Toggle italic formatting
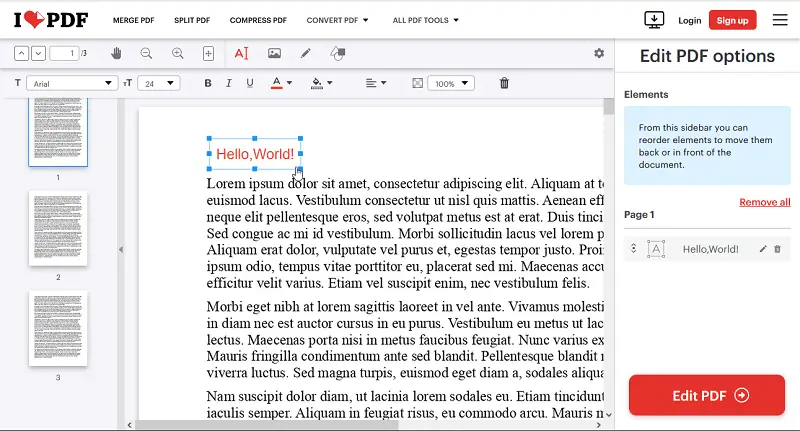 tap(229, 83)
